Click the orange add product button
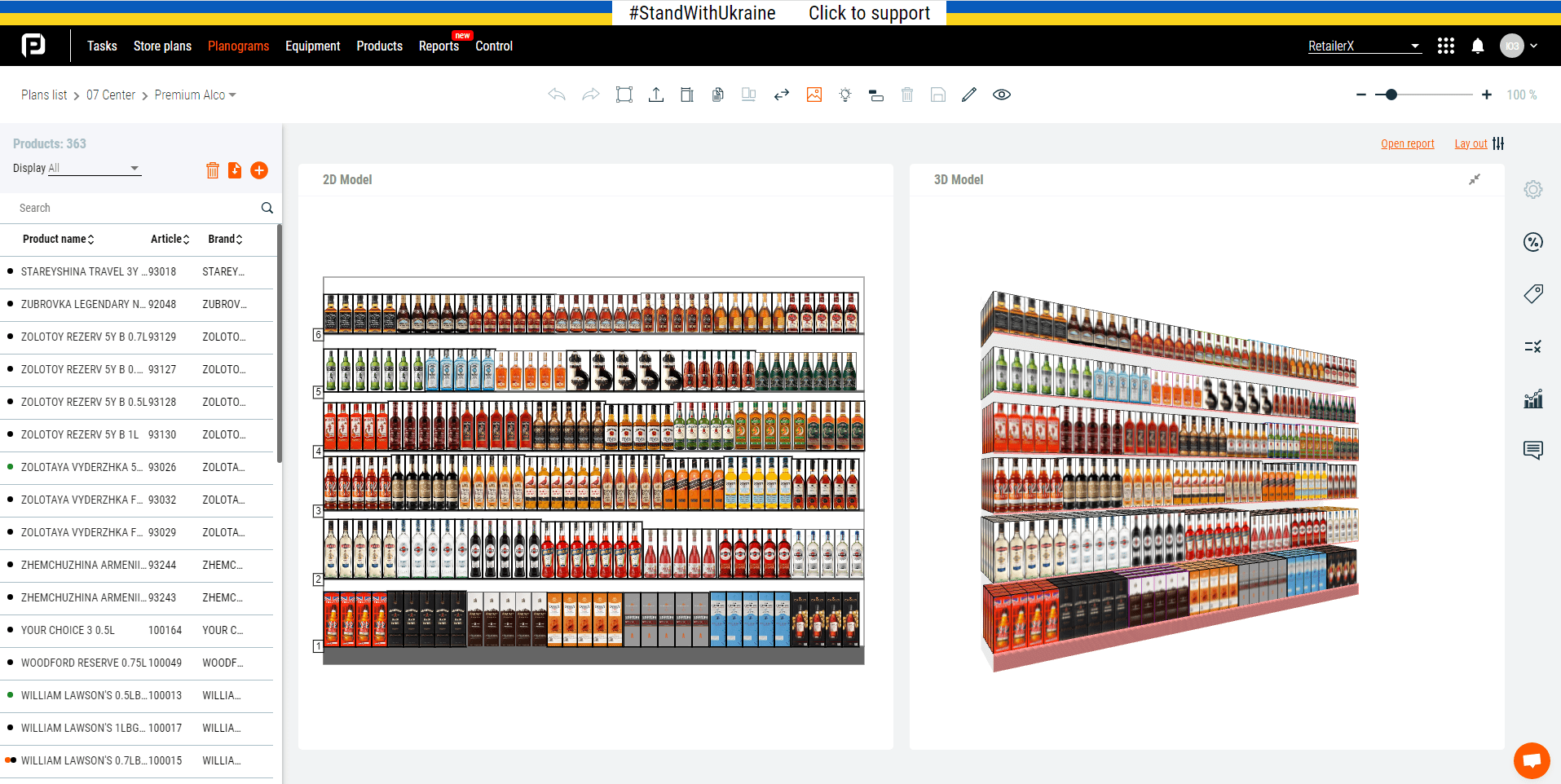This screenshot has height=784, width=1561. (x=259, y=170)
